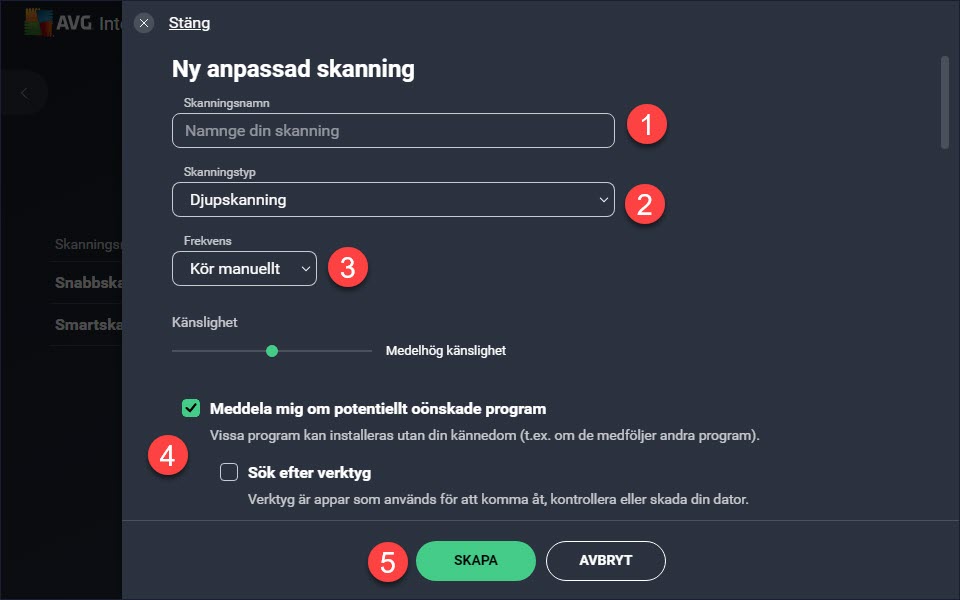Select Smartskanning in the background list
The height and width of the screenshot is (600, 960).
89,324
